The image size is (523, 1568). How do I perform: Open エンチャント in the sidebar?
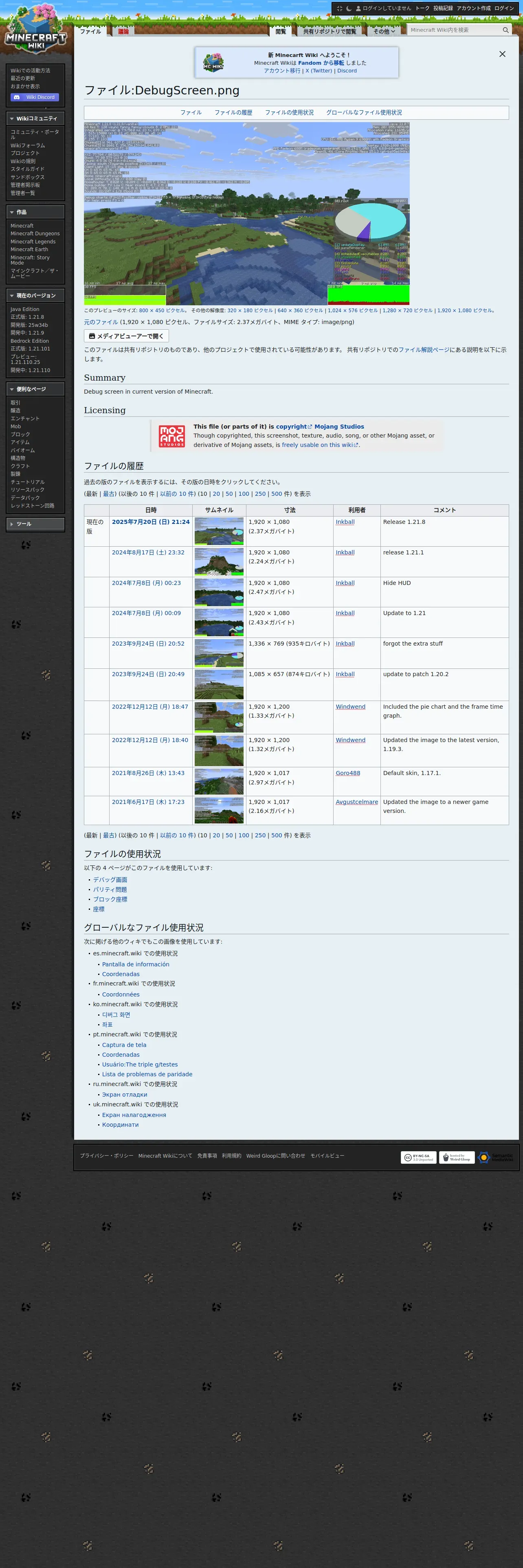point(25,419)
